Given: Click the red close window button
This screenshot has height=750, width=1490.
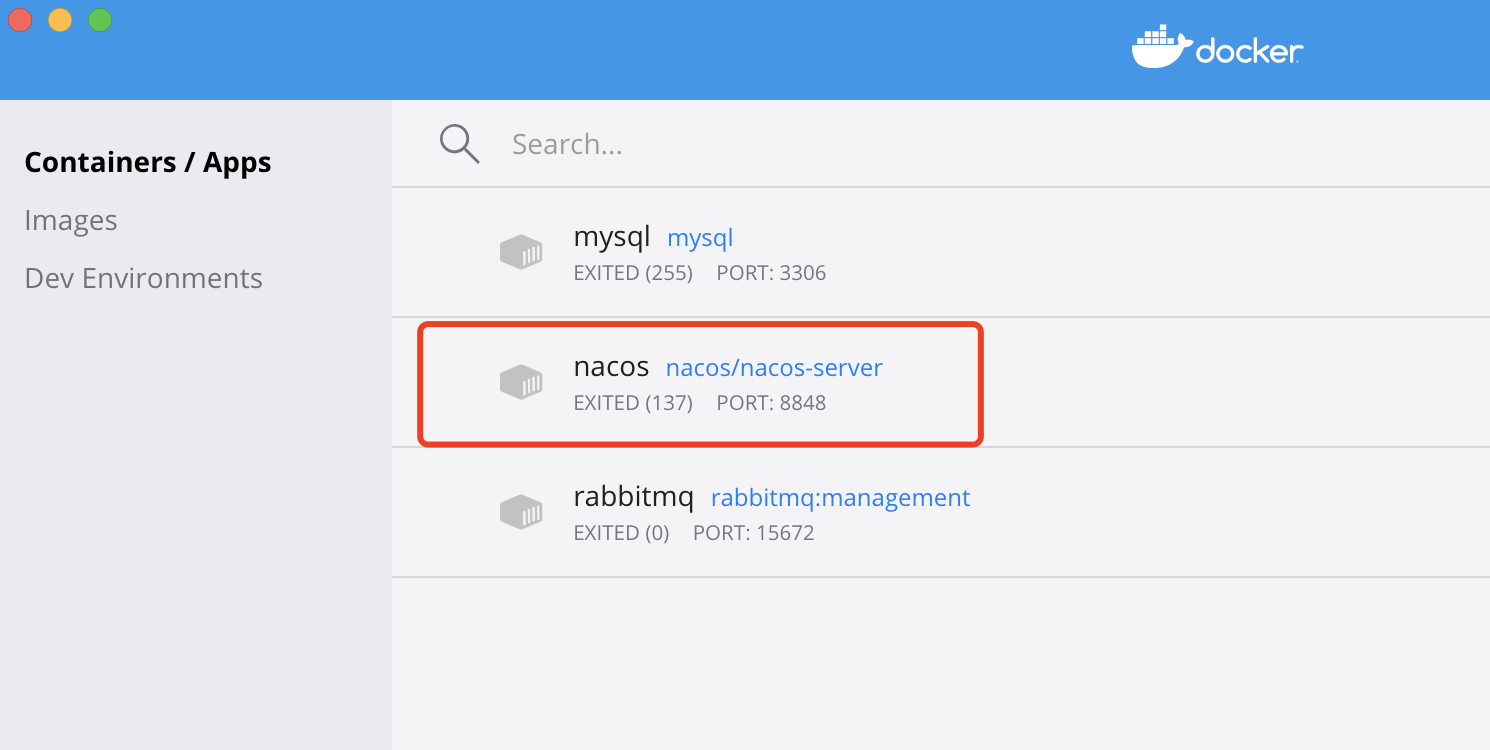Looking at the screenshot, I should (x=20, y=20).
